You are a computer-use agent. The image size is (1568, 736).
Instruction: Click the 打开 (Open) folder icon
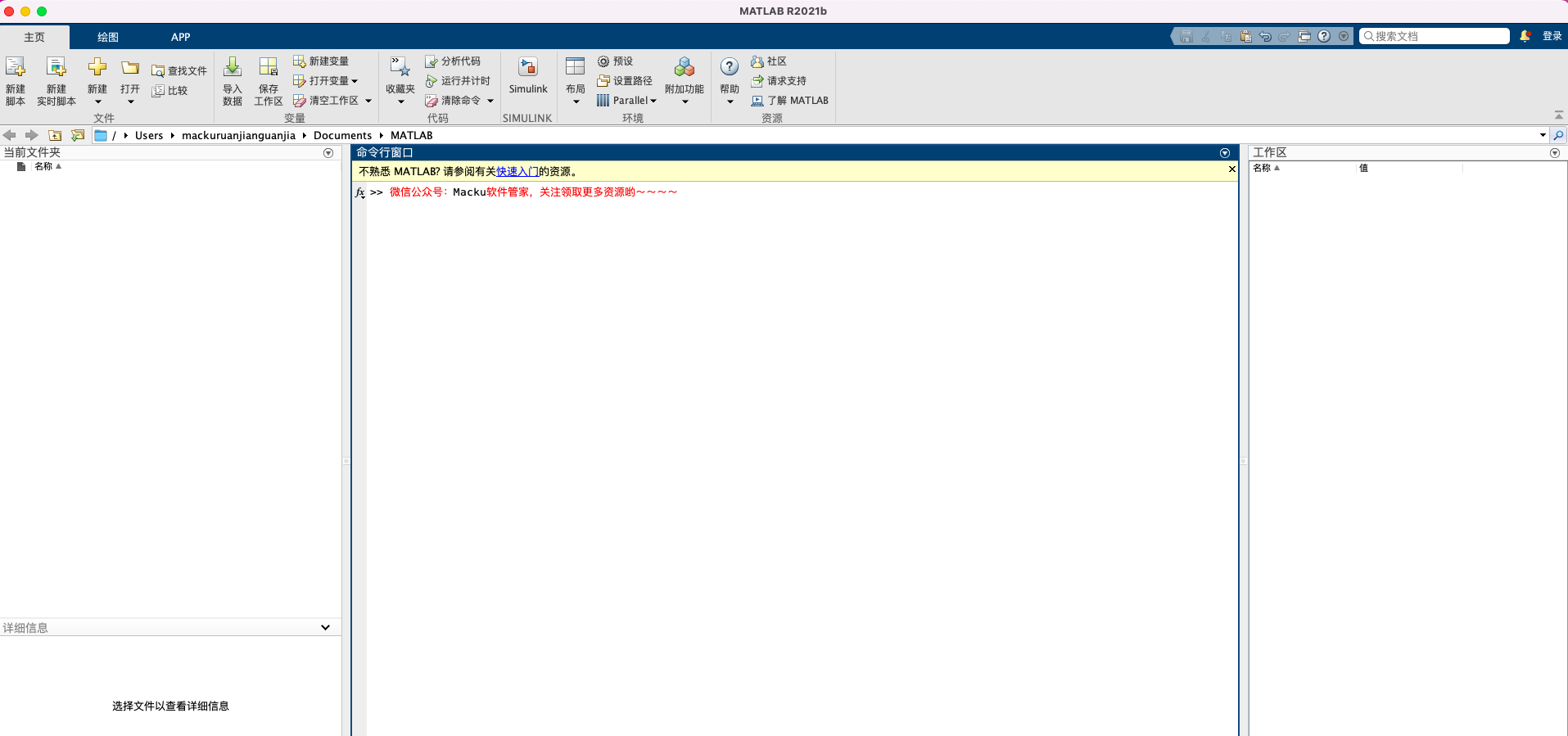point(130,67)
